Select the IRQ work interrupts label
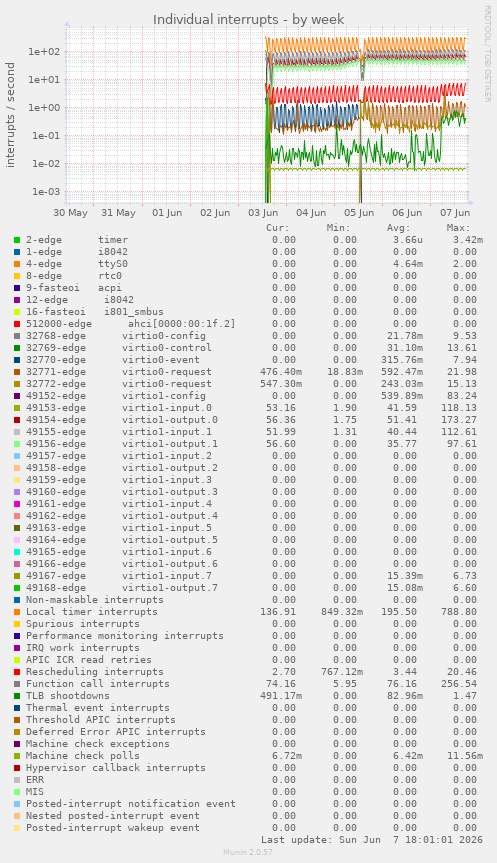This screenshot has height=863, width=497. click(83, 648)
